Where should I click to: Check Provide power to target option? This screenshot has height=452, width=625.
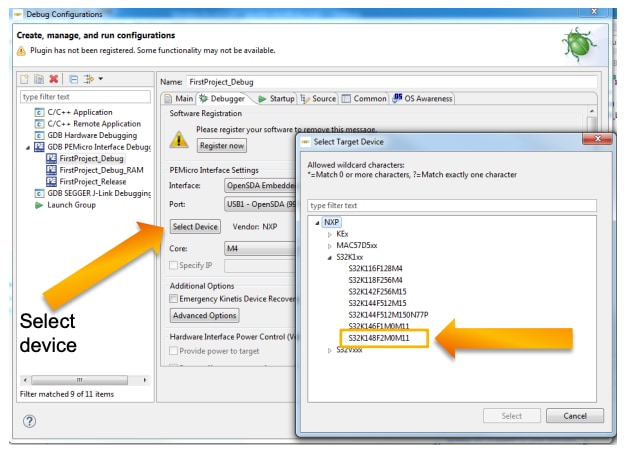click(x=174, y=353)
